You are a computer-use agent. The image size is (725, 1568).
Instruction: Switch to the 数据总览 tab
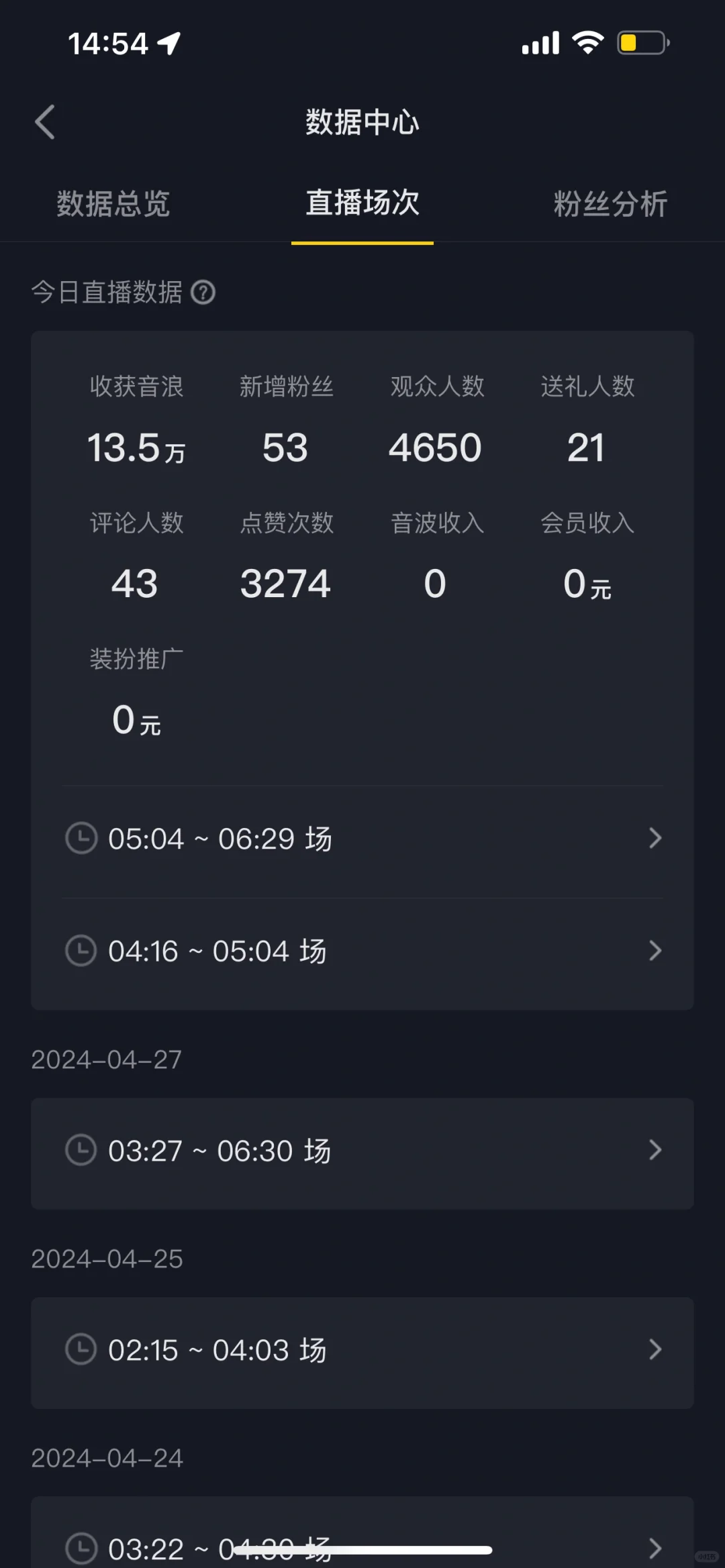tap(113, 203)
